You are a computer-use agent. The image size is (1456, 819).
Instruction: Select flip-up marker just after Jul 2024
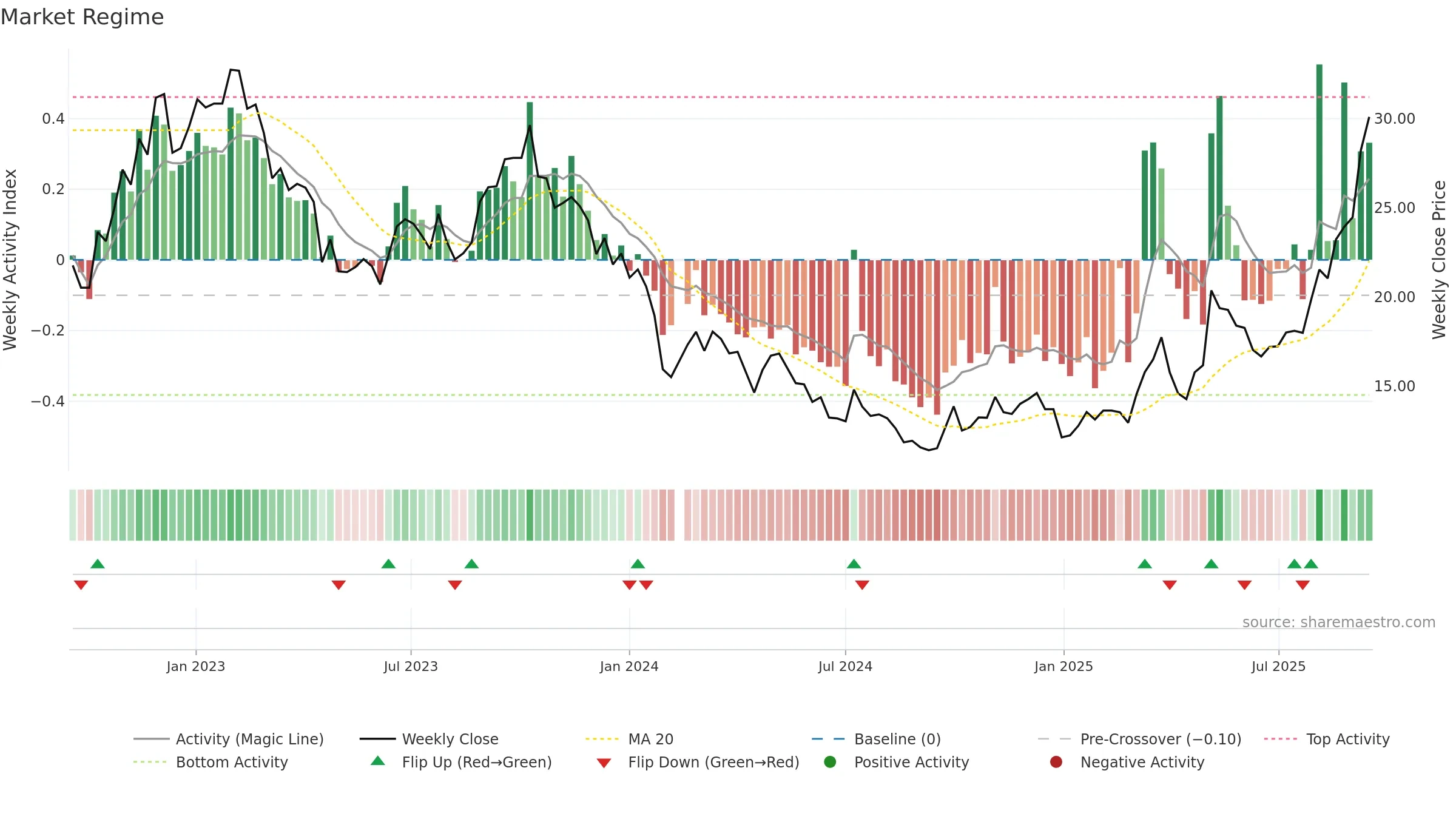854,564
